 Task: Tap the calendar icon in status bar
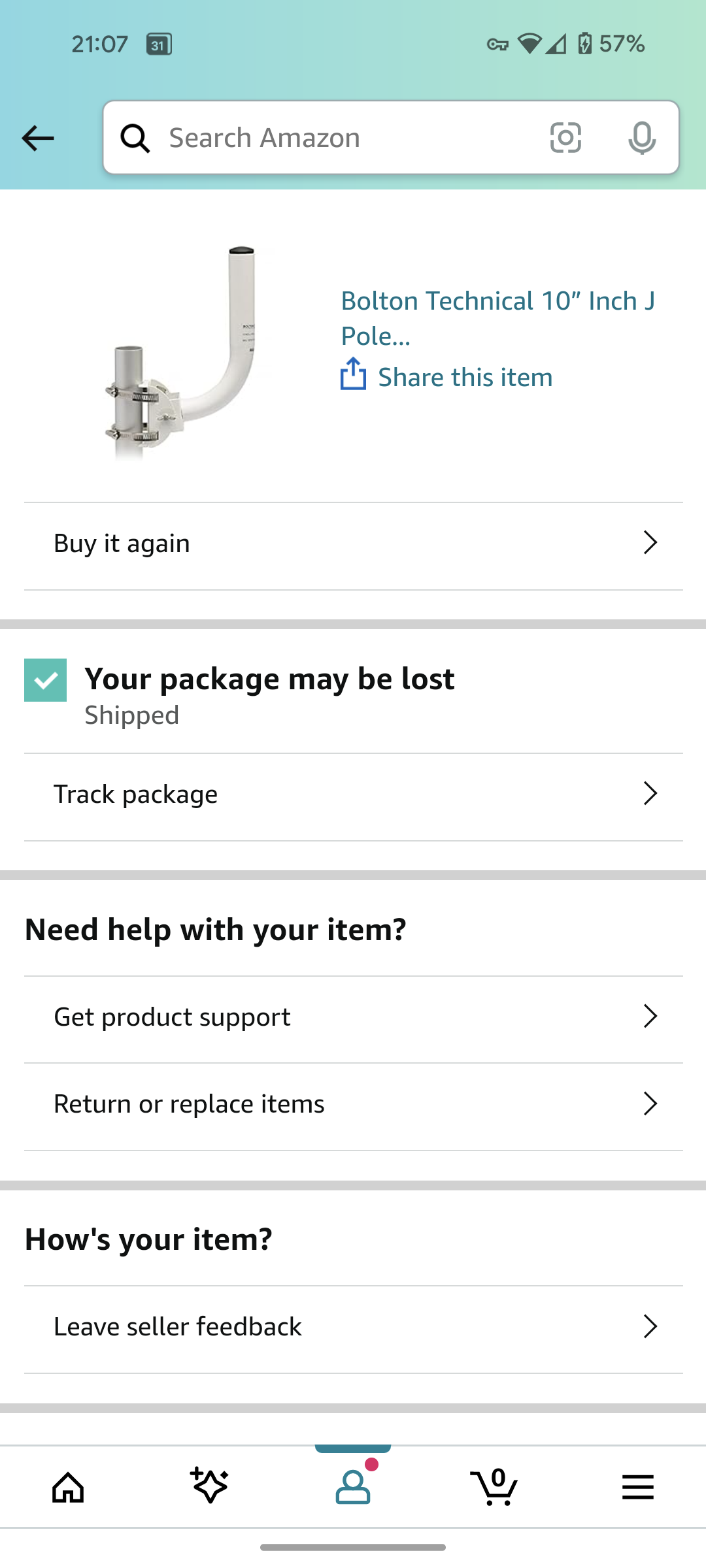point(159,44)
